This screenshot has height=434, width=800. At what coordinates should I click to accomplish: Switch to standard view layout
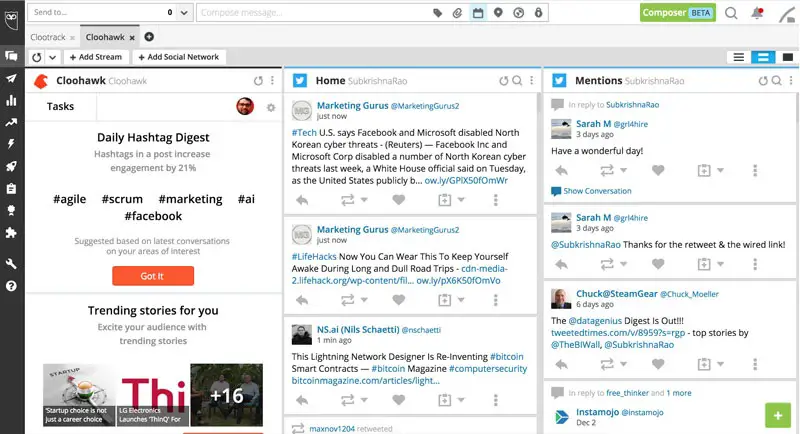click(x=763, y=57)
